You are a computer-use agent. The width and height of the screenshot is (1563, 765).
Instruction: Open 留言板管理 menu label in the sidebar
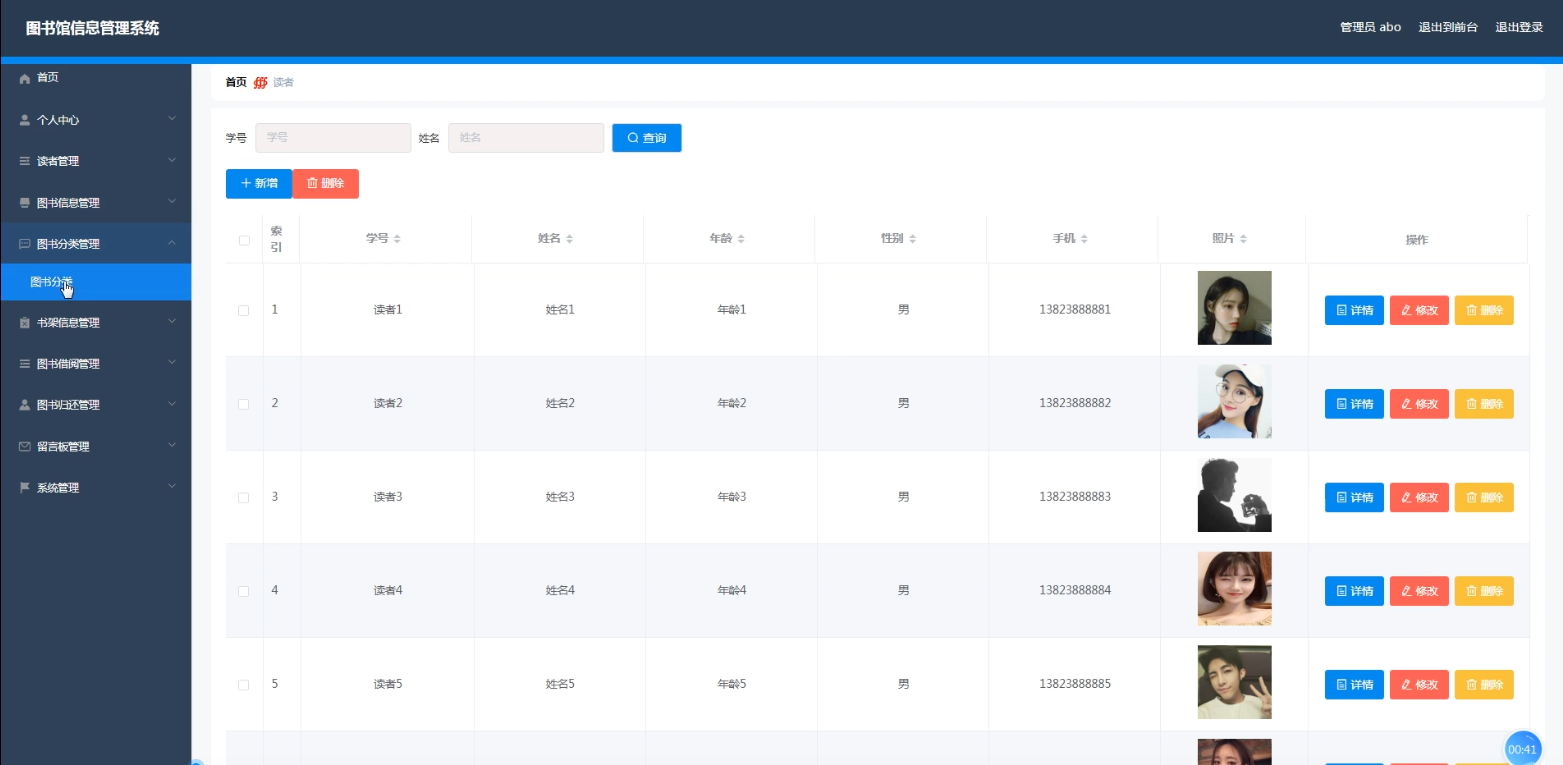pyautogui.click(x=63, y=447)
